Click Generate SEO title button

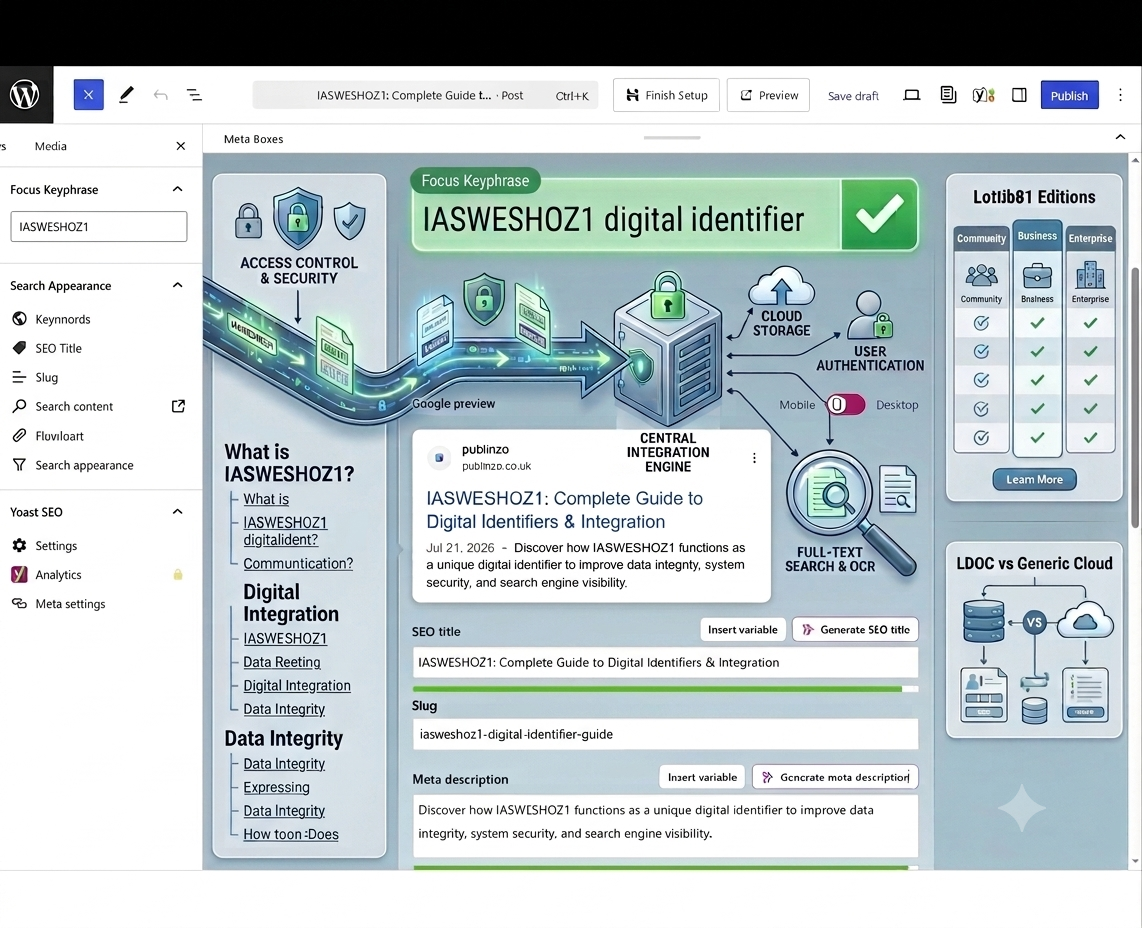point(855,629)
